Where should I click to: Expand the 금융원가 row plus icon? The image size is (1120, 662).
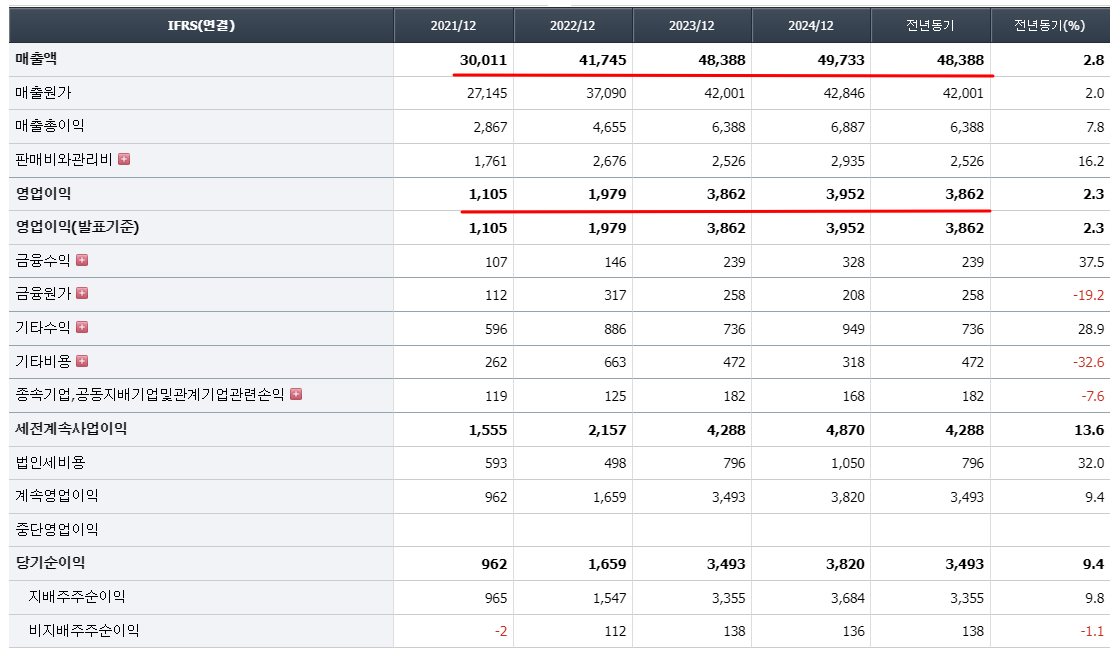pyautogui.click(x=82, y=293)
